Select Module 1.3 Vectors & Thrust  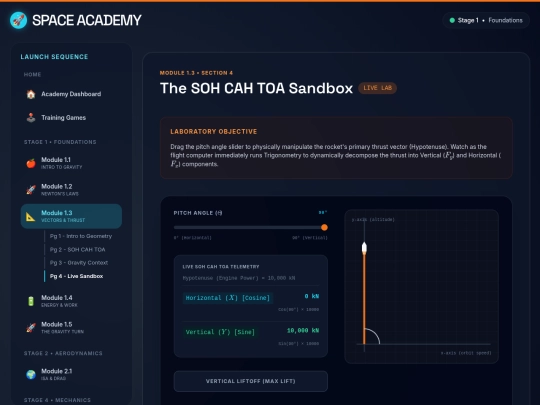click(x=71, y=216)
